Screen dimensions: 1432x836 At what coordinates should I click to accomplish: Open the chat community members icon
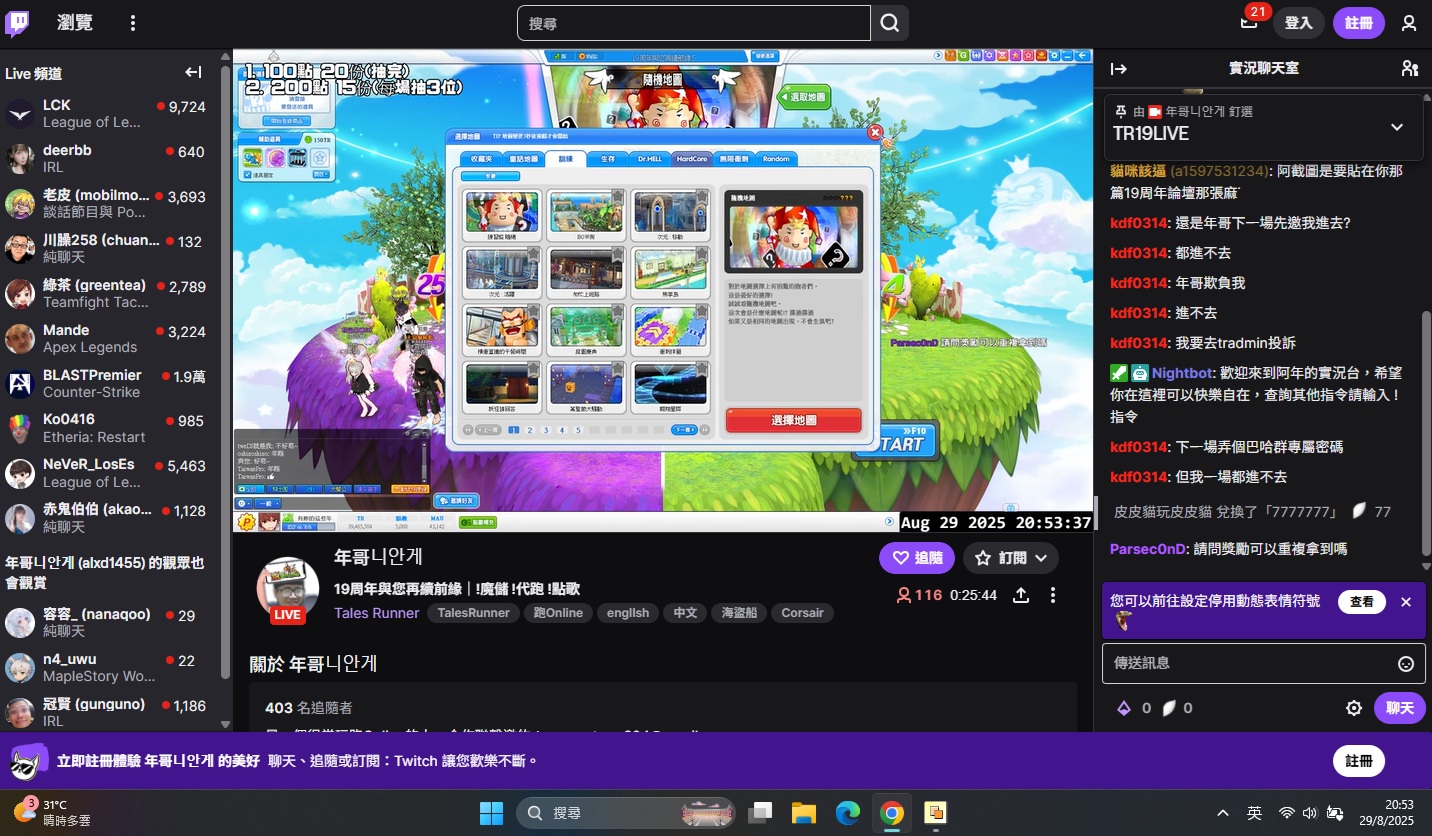1409,68
